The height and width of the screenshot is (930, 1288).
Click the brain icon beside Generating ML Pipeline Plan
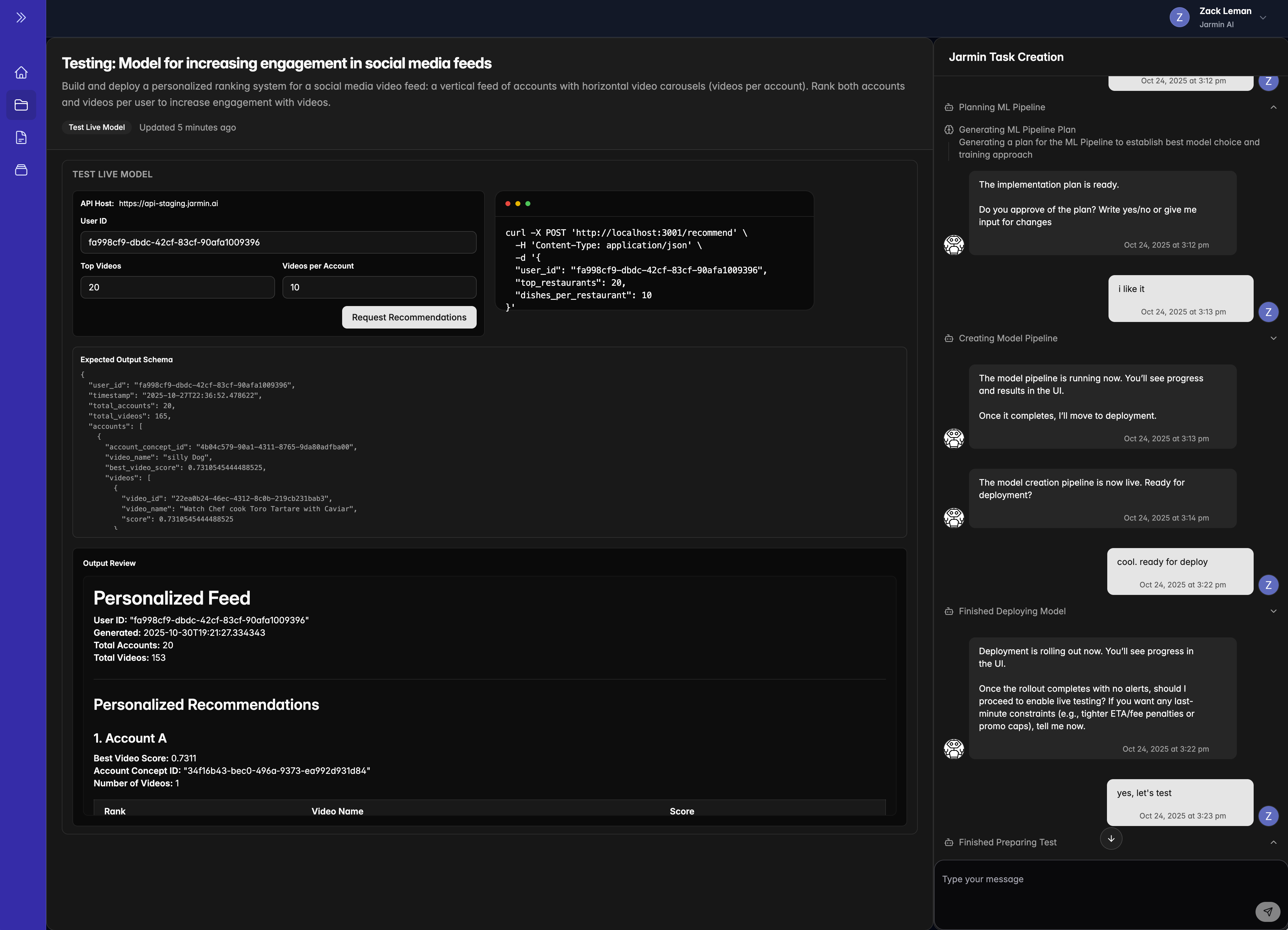[948, 130]
